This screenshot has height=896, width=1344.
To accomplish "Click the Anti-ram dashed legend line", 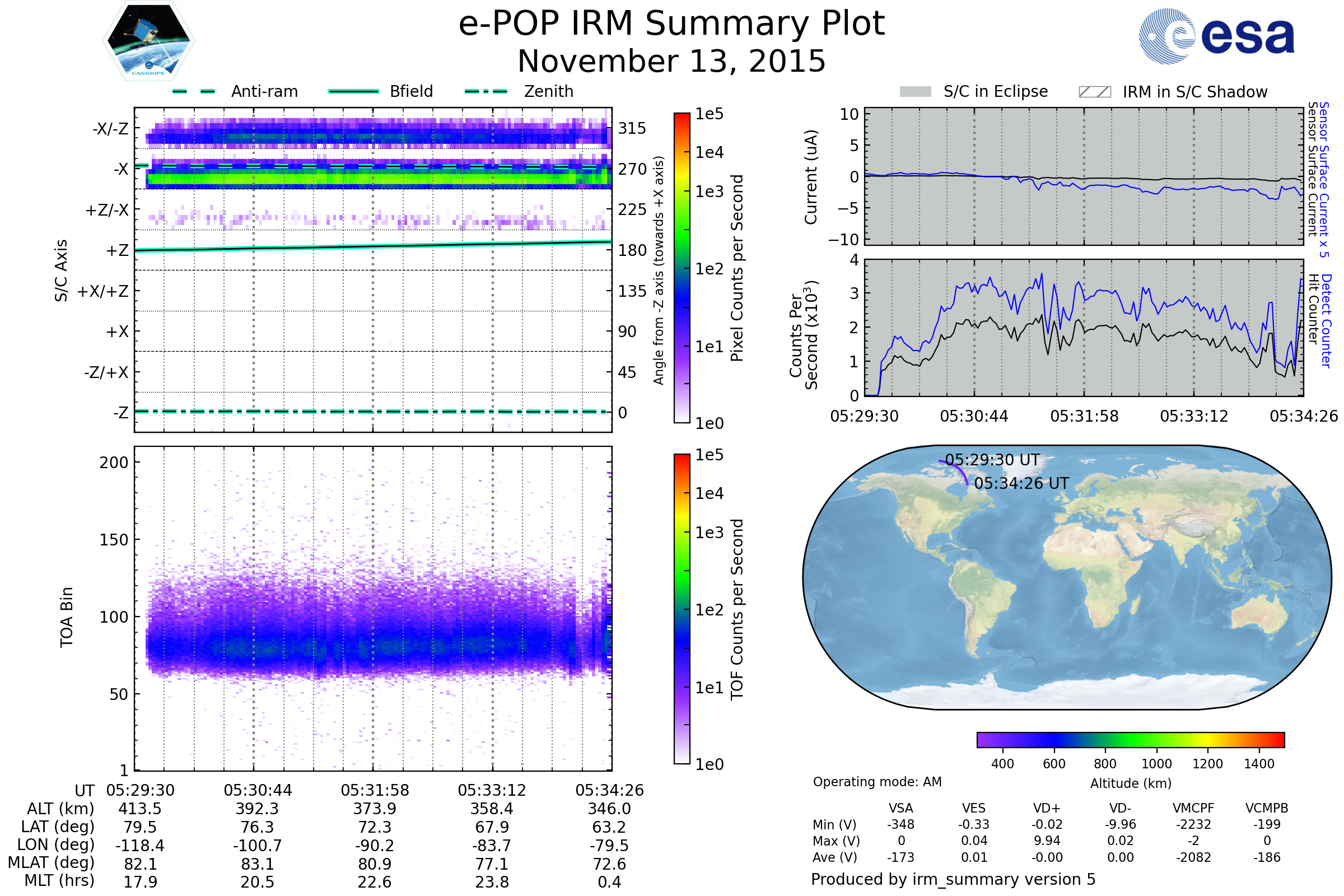I will click(x=194, y=91).
